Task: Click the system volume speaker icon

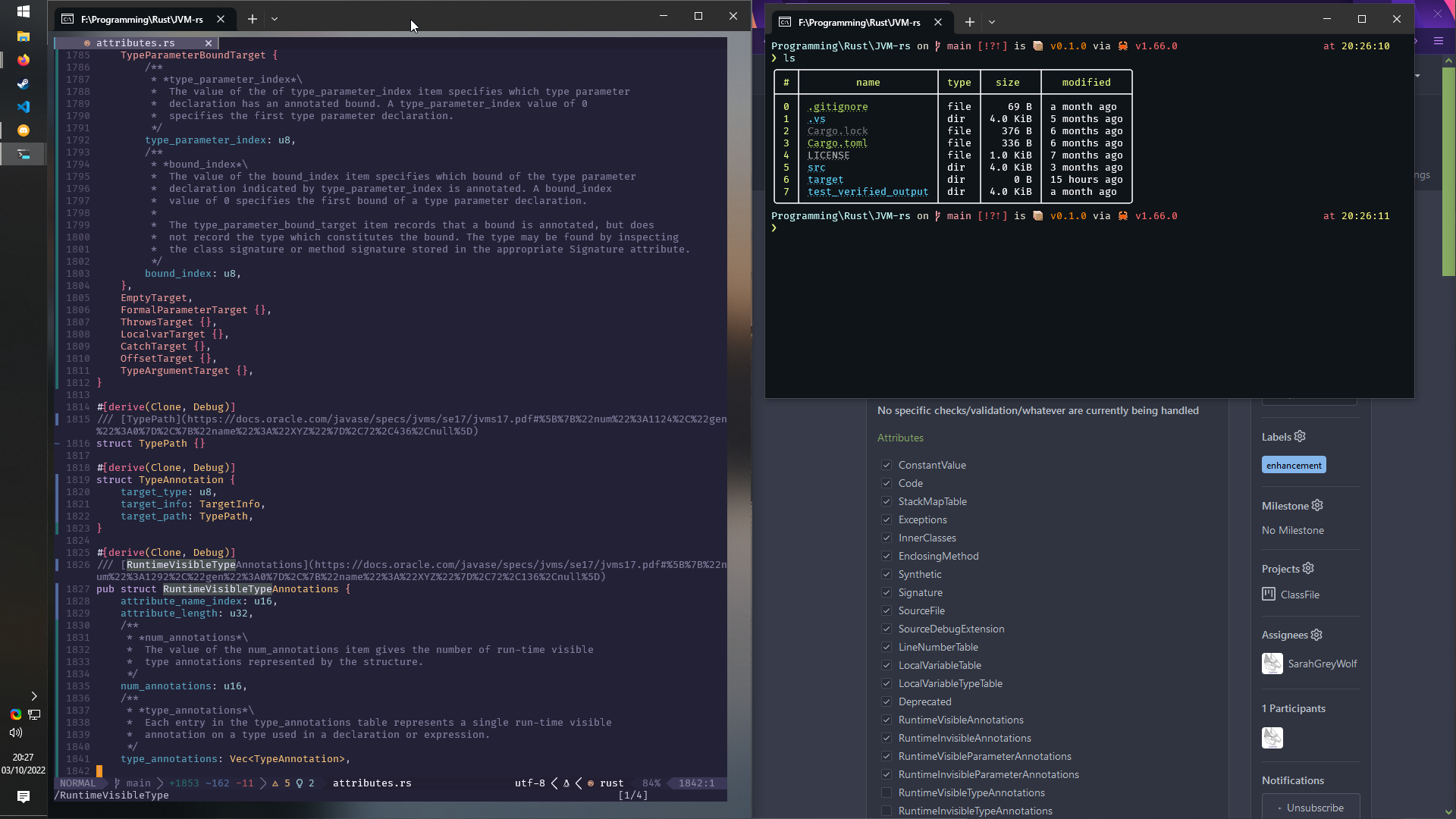Action: click(16, 733)
